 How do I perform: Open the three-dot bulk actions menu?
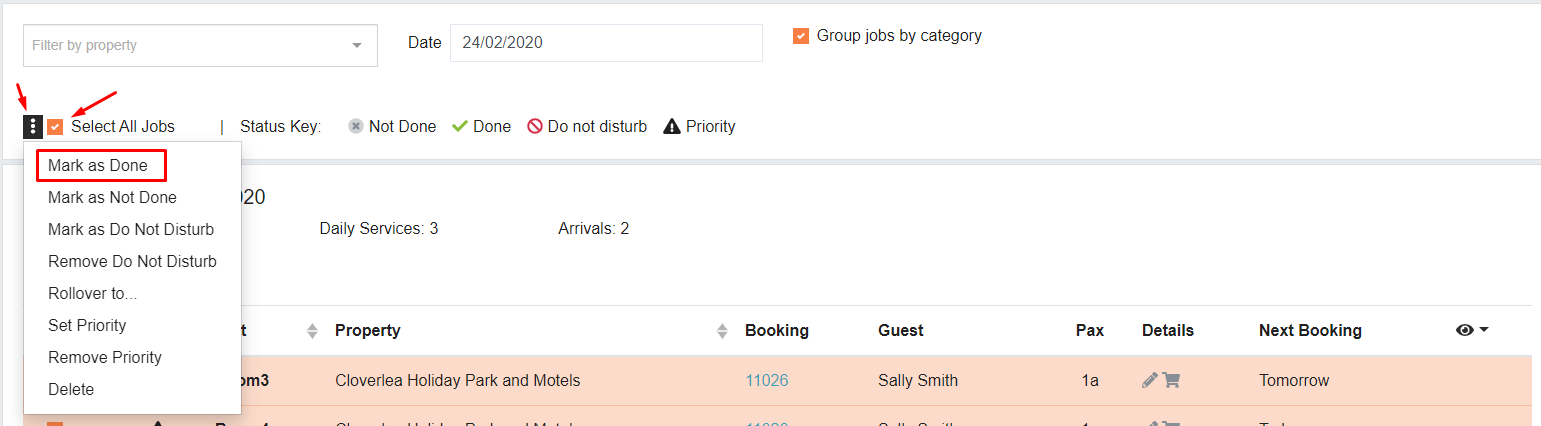click(x=33, y=127)
